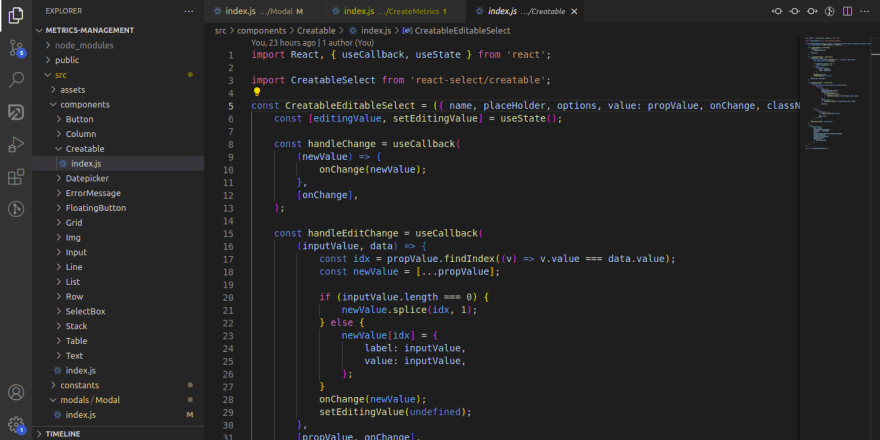The width and height of the screenshot is (880, 440).
Task: Expand the TIMELINE section
Action: pos(119,434)
